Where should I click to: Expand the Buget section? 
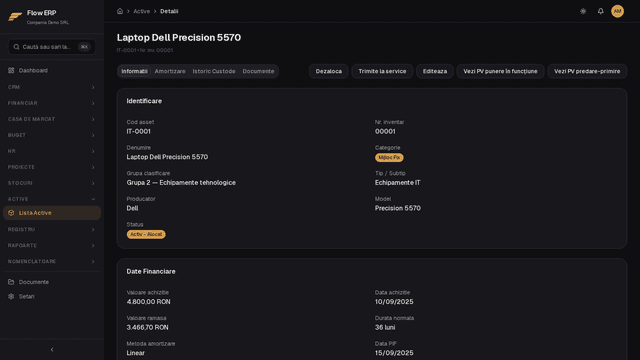52,135
